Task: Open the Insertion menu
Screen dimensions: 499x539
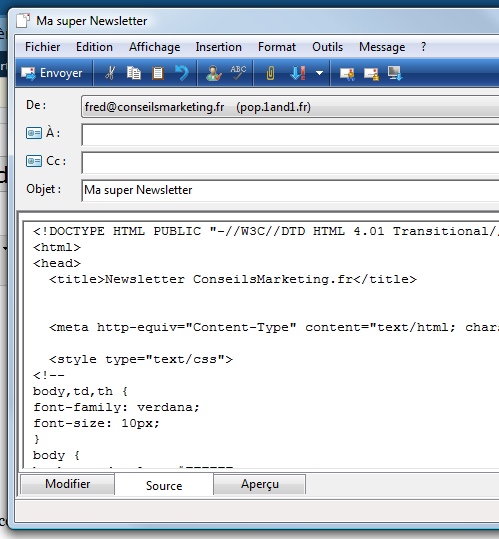Action: [x=219, y=47]
